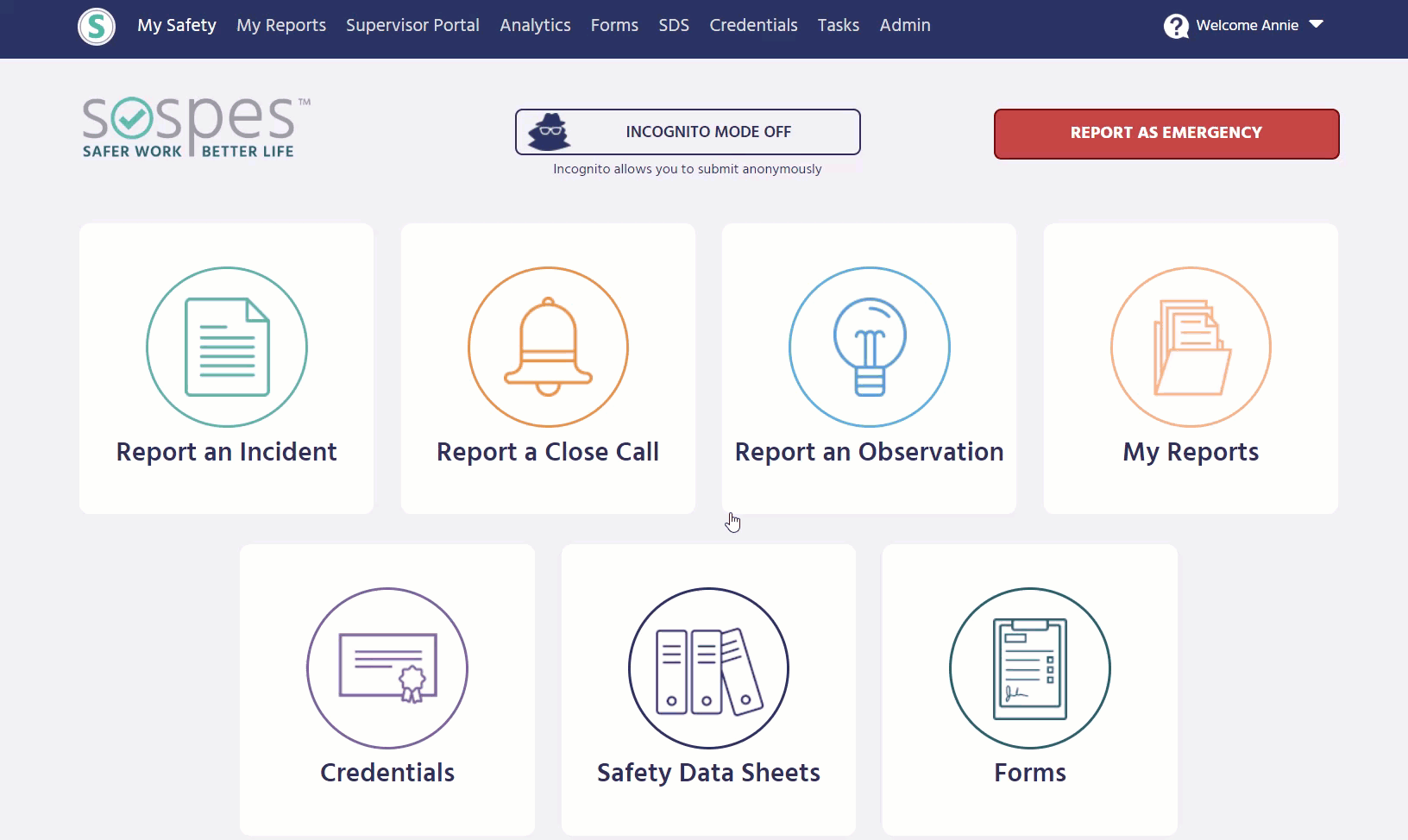1408x840 pixels.
Task: Click the Report a Close Call bell icon
Action: tap(548, 347)
